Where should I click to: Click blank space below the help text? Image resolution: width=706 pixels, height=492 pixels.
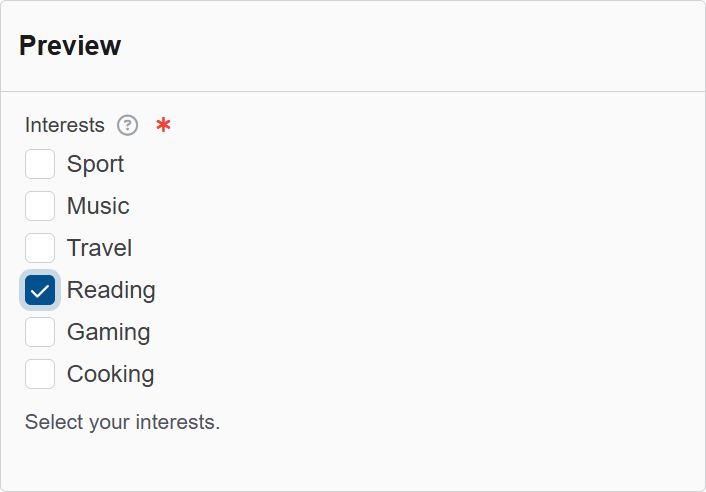click(353, 460)
